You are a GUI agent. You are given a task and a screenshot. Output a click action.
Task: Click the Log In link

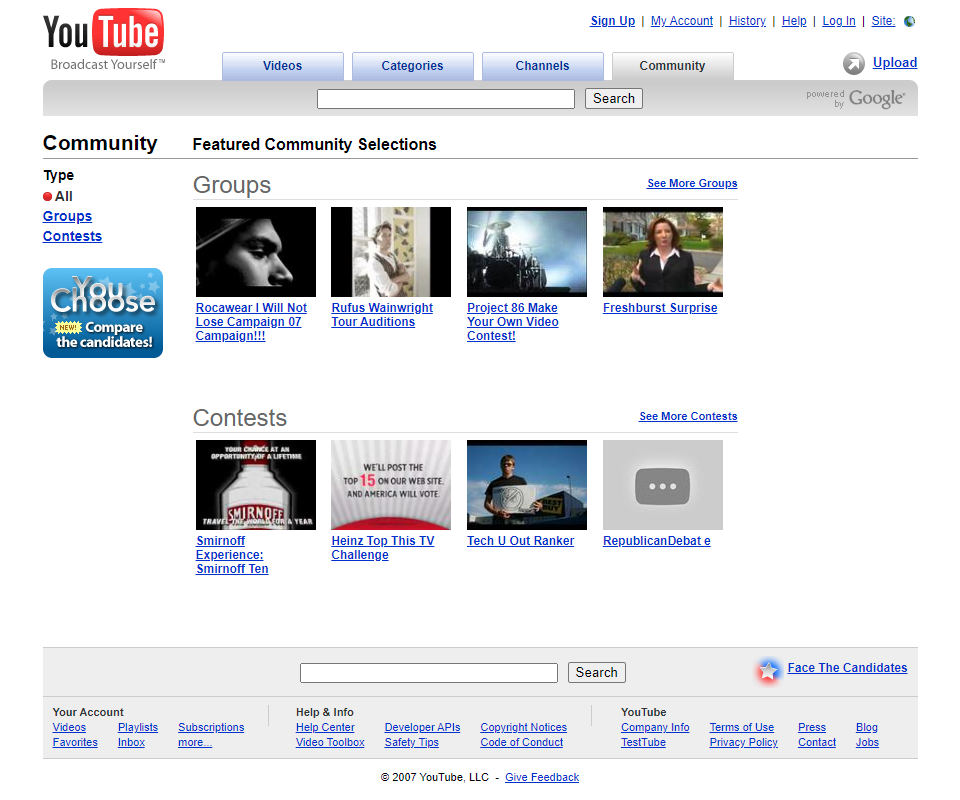(x=839, y=21)
